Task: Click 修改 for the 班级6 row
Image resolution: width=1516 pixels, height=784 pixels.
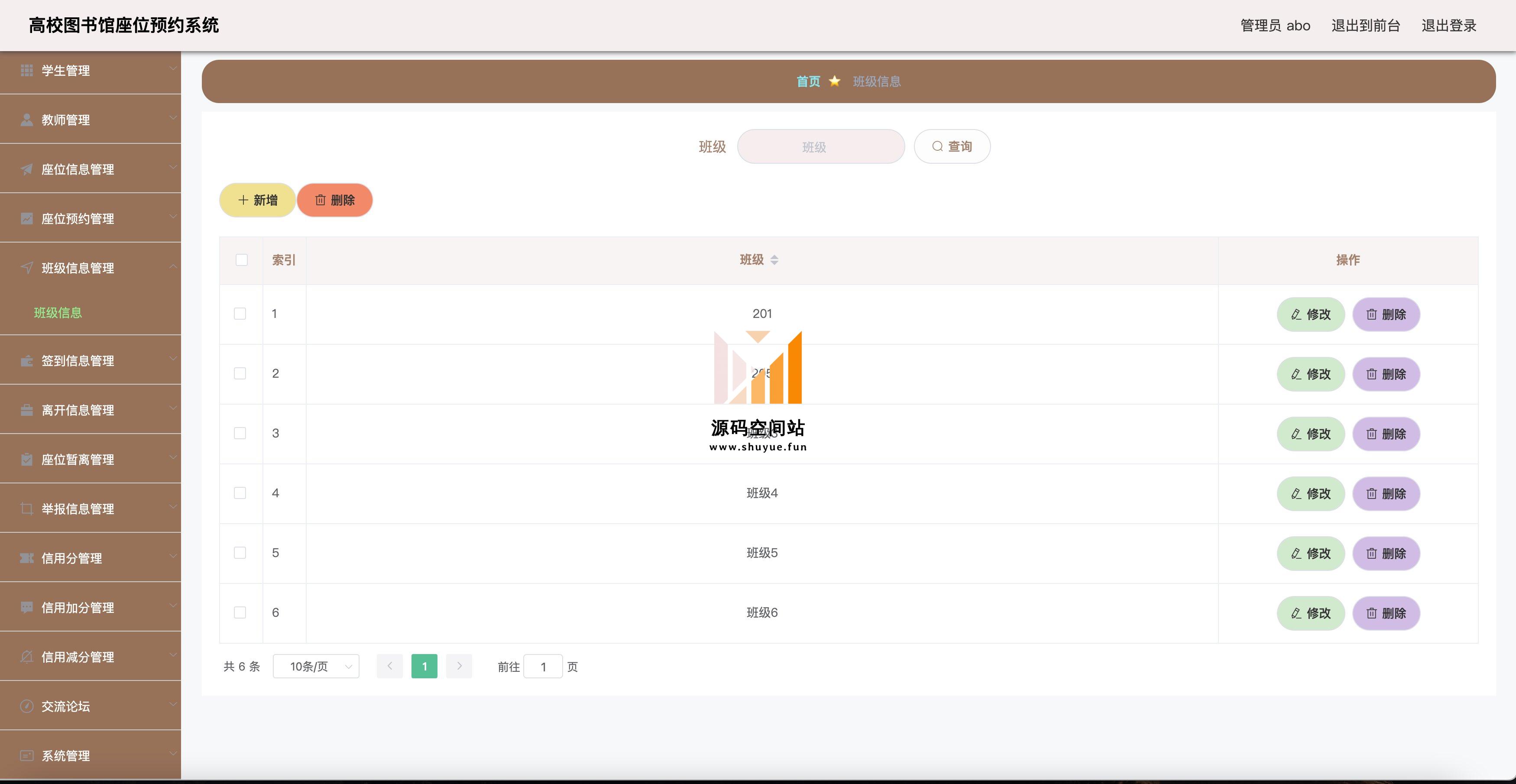Action: click(x=1311, y=613)
